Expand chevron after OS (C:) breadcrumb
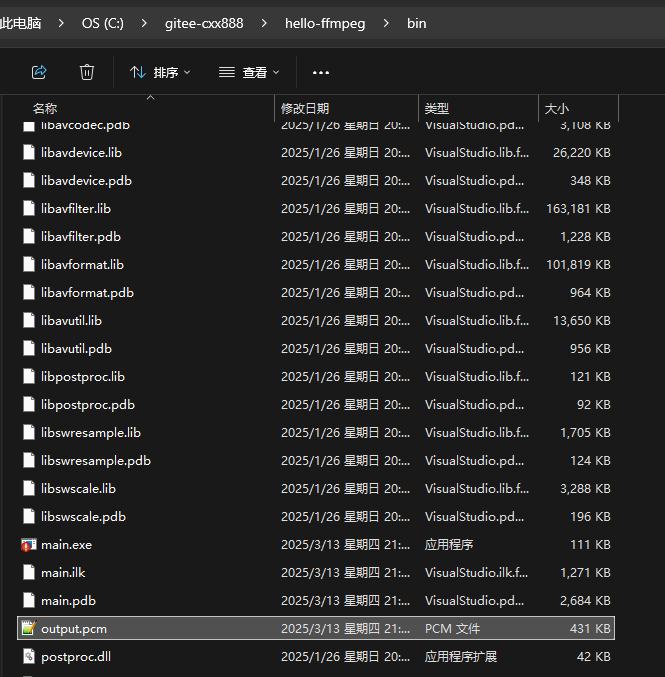Screen dimensions: 665x677 (x=144, y=23)
